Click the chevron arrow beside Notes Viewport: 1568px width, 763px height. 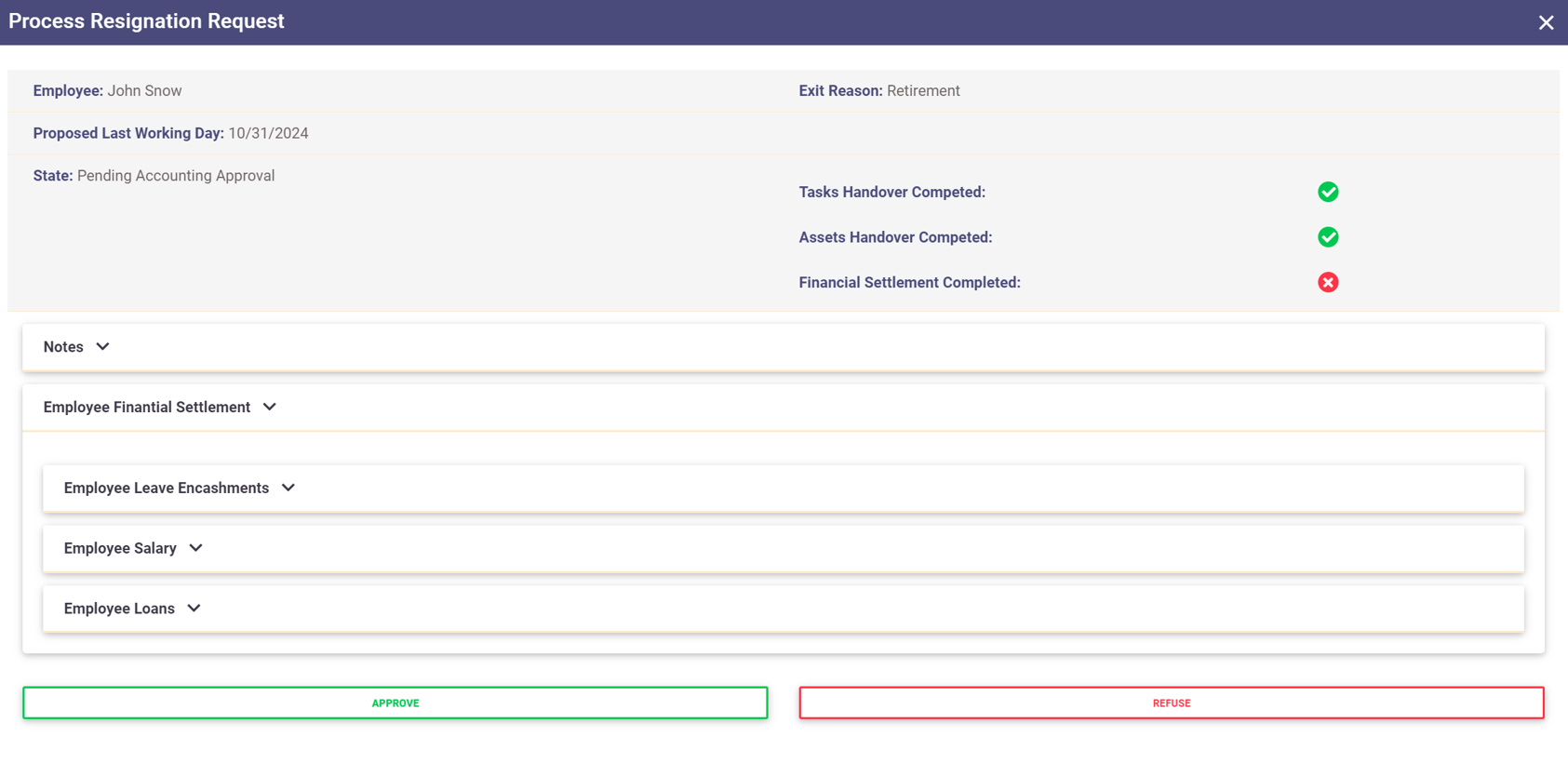click(103, 346)
